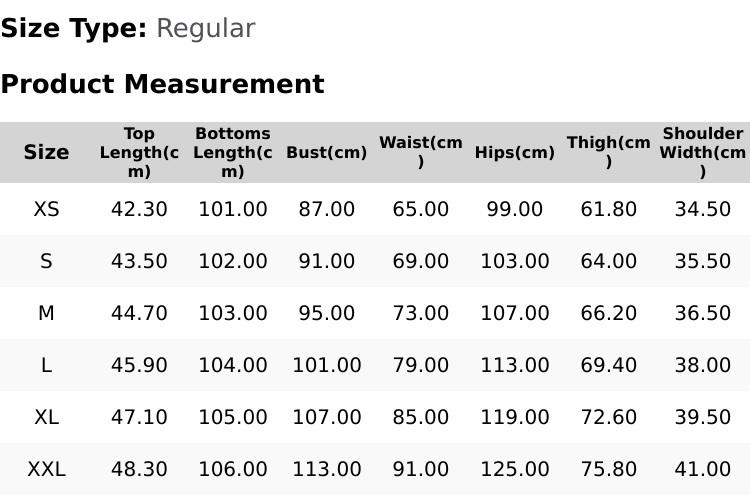Select the 42.30 top length cell
The width and height of the screenshot is (750, 495).
[139, 209]
